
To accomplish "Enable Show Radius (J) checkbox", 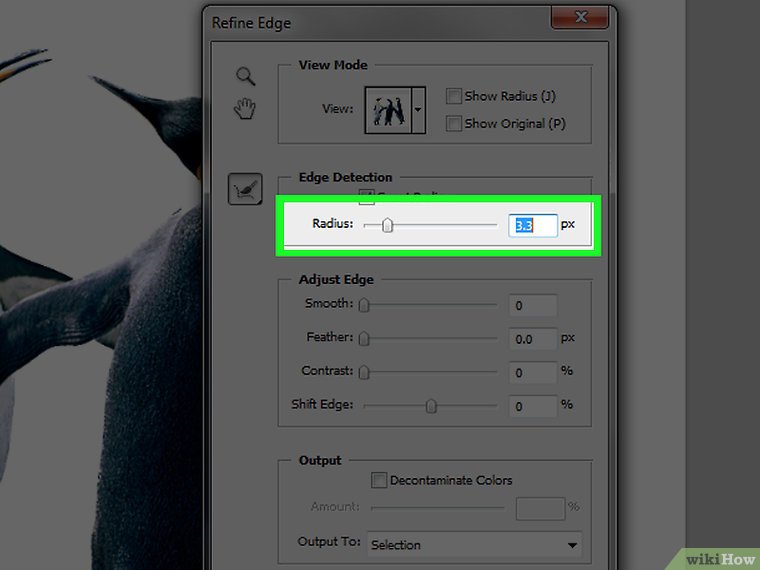I will [x=454, y=96].
